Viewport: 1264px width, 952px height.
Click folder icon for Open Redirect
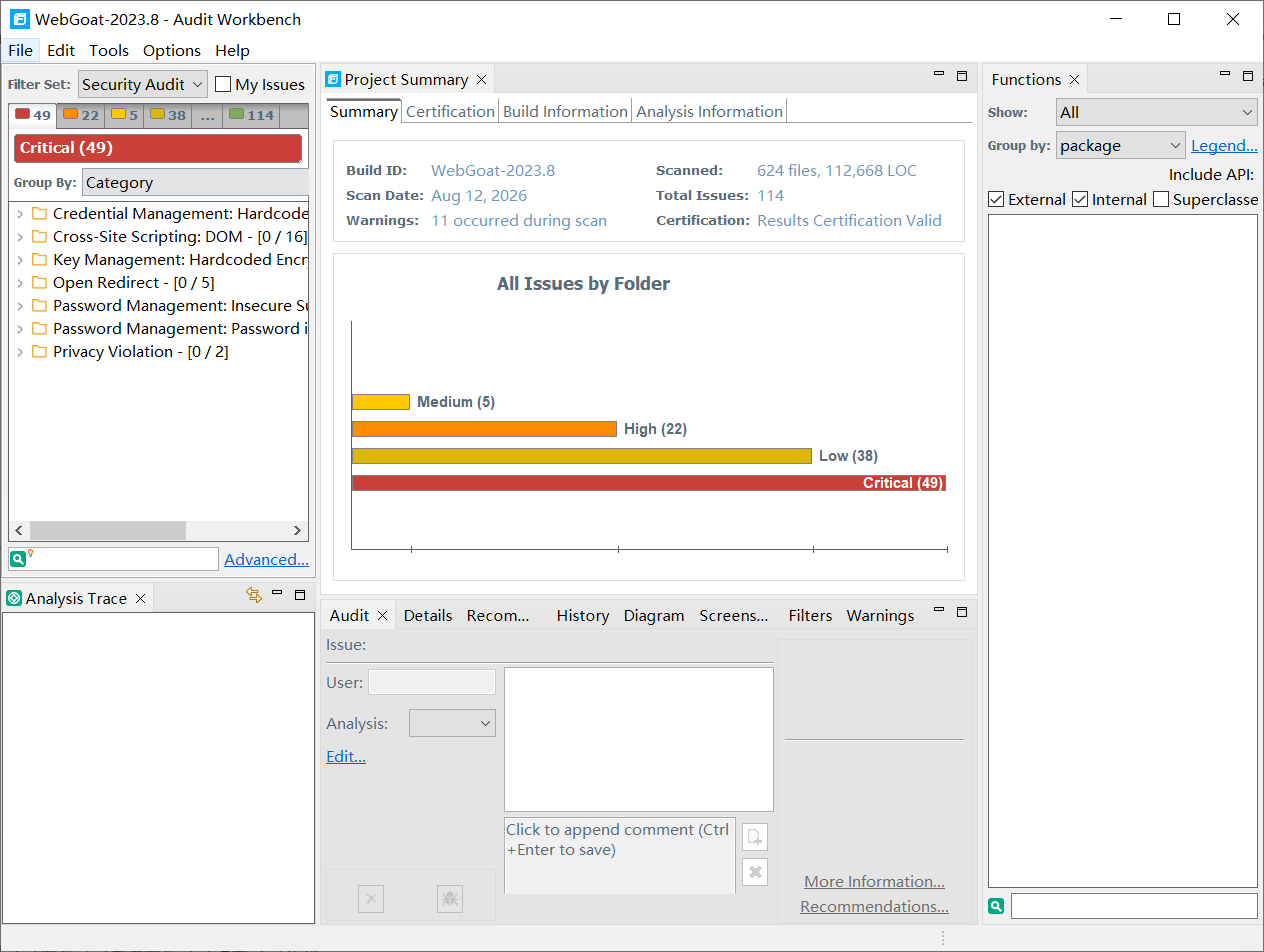pyautogui.click(x=39, y=283)
